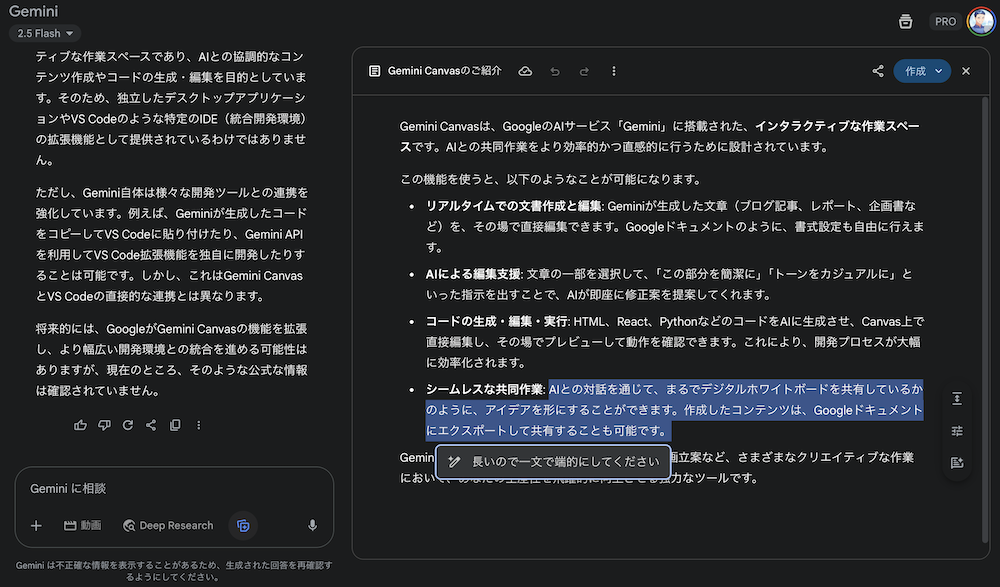Click the canvas panel vertical scrollbar
This screenshot has height=587, width=1000.
click(985, 319)
